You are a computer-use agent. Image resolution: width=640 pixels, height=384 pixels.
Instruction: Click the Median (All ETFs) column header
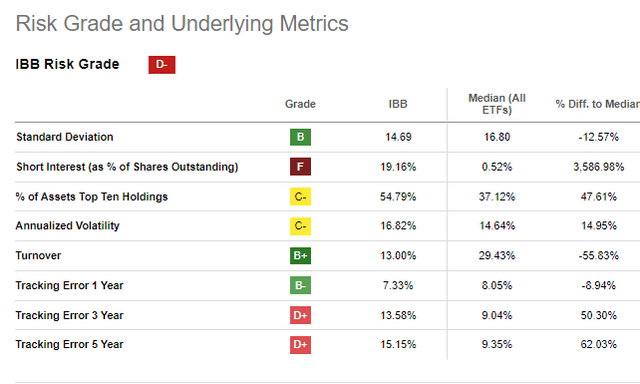(x=497, y=104)
